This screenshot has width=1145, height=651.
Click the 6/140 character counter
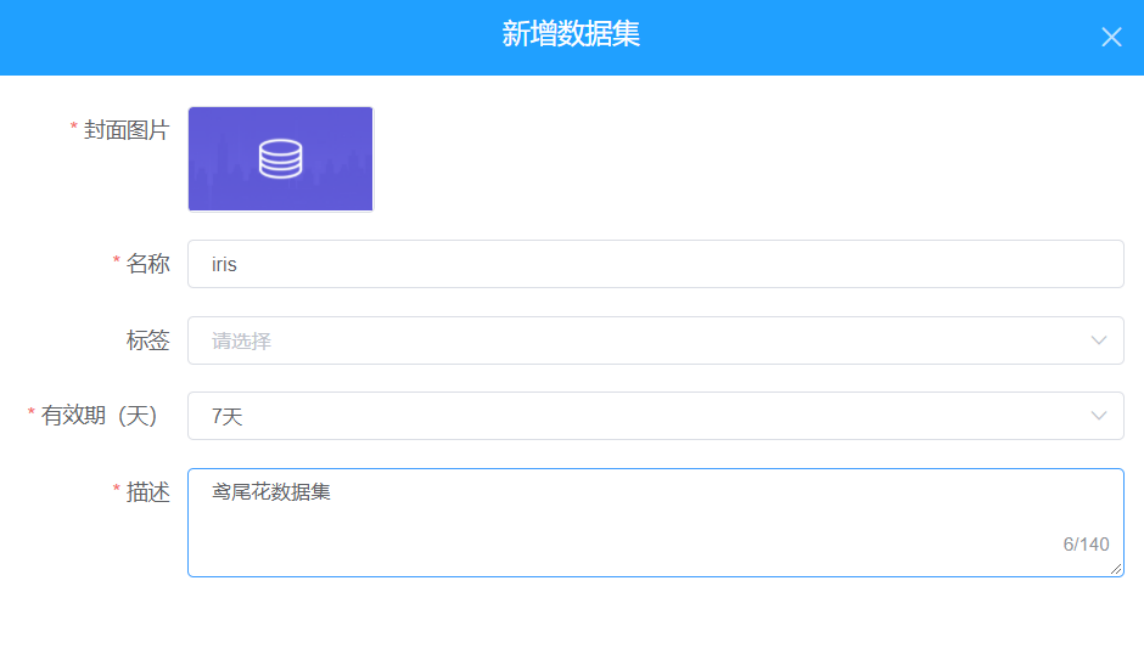pyautogui.click(x=1086, y=545)
